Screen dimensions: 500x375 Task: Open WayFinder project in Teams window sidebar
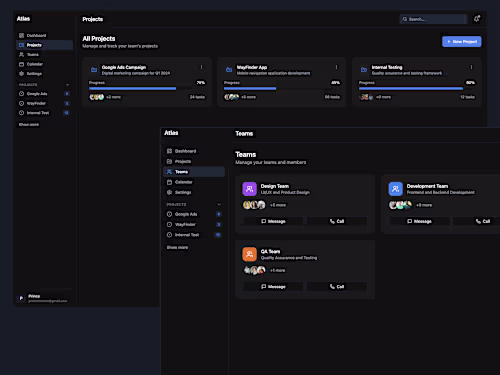[194, 224]
